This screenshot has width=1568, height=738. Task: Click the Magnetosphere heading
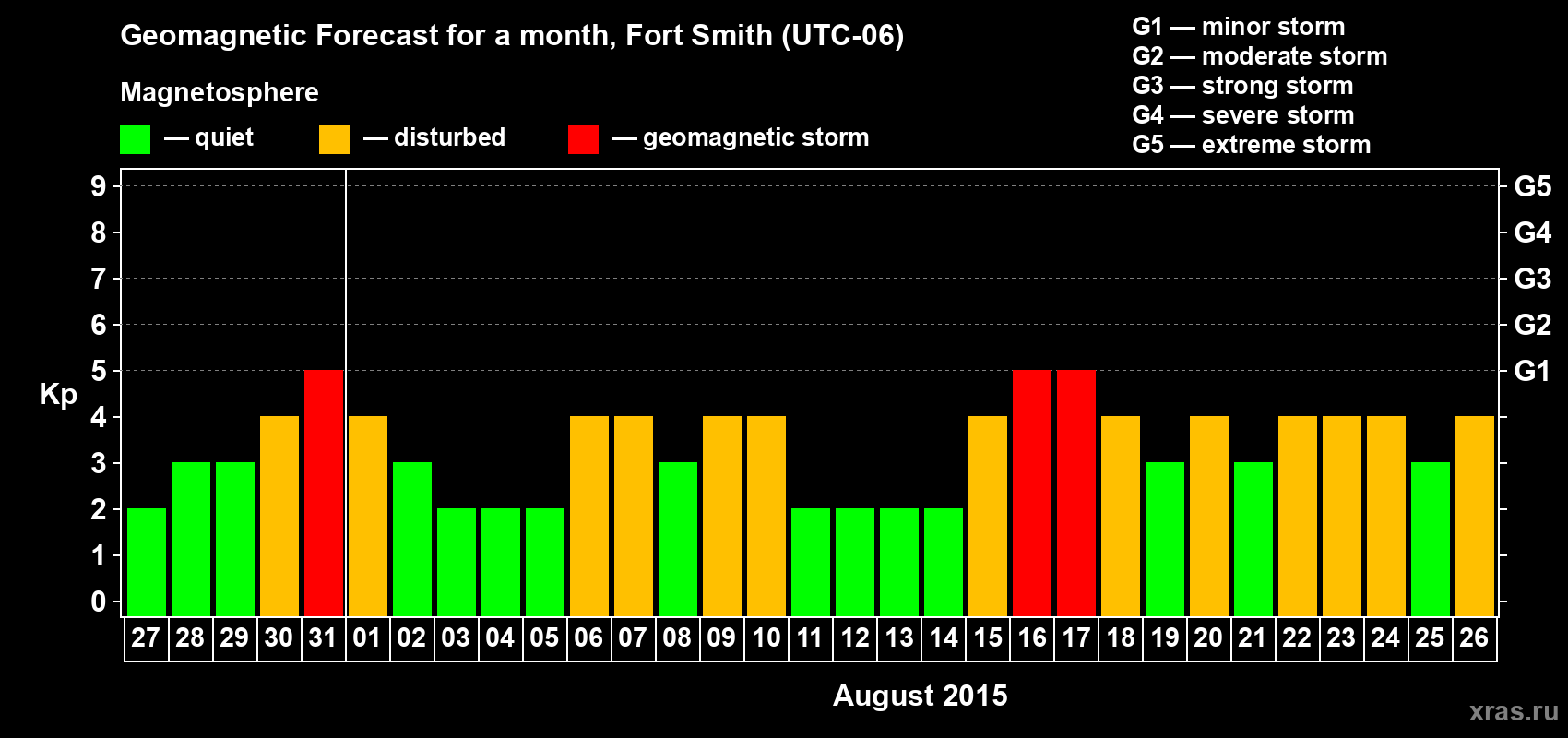pyautogui.click(x=220, y=93)
